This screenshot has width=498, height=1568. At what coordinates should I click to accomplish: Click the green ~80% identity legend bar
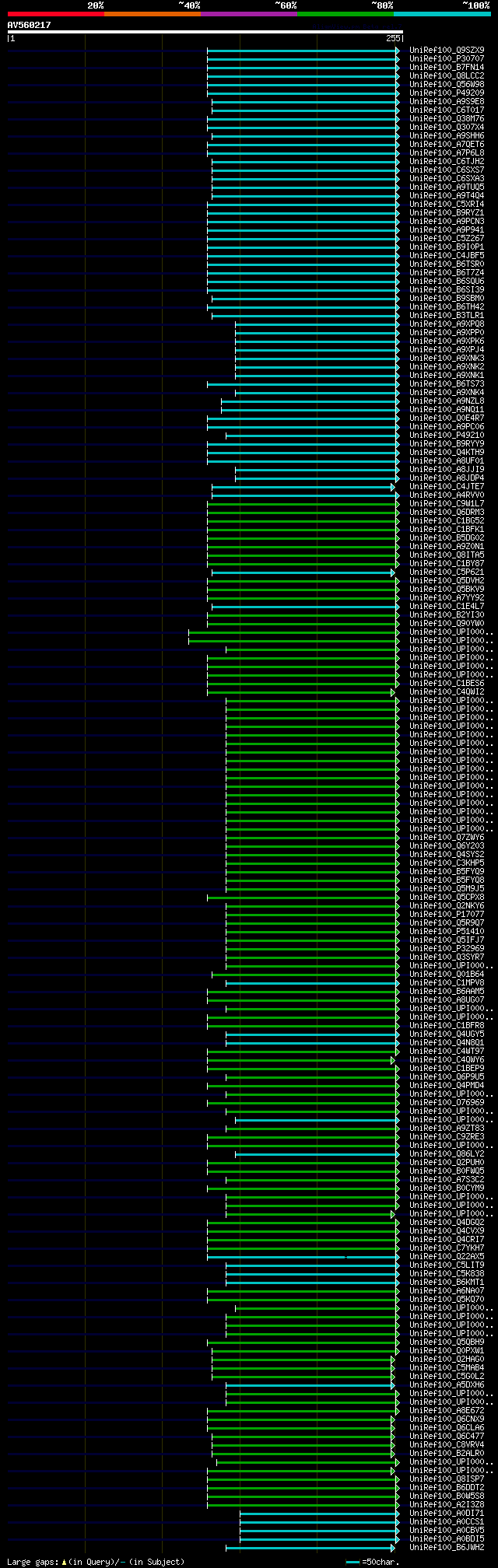345,13
